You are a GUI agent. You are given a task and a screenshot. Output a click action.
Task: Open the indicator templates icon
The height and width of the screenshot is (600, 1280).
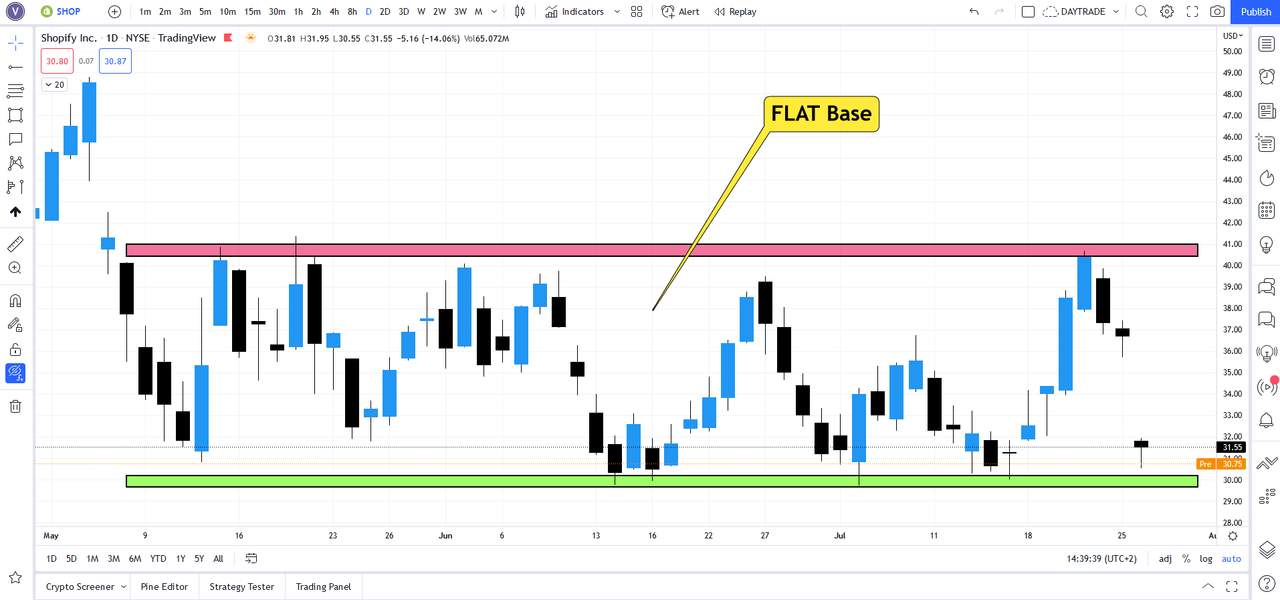point(637,12)
